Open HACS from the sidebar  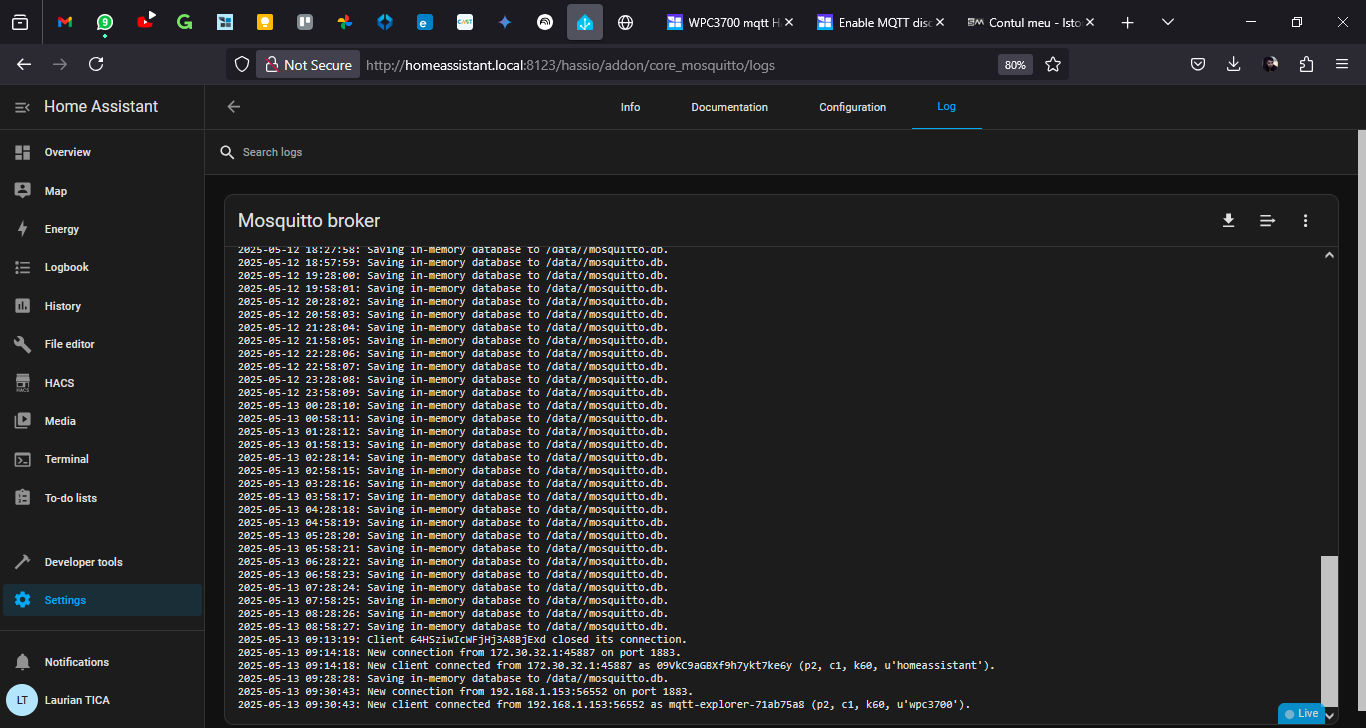59,383
